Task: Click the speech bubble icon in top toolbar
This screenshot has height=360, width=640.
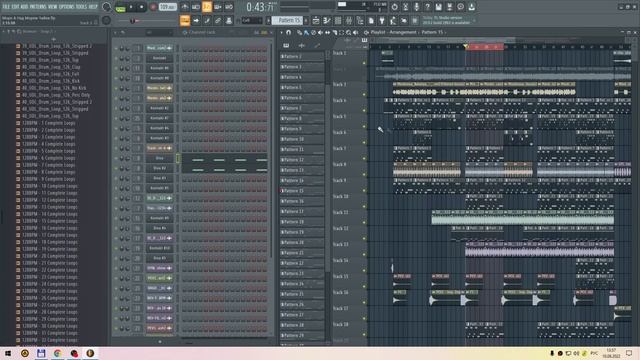Action: [460, 7]
